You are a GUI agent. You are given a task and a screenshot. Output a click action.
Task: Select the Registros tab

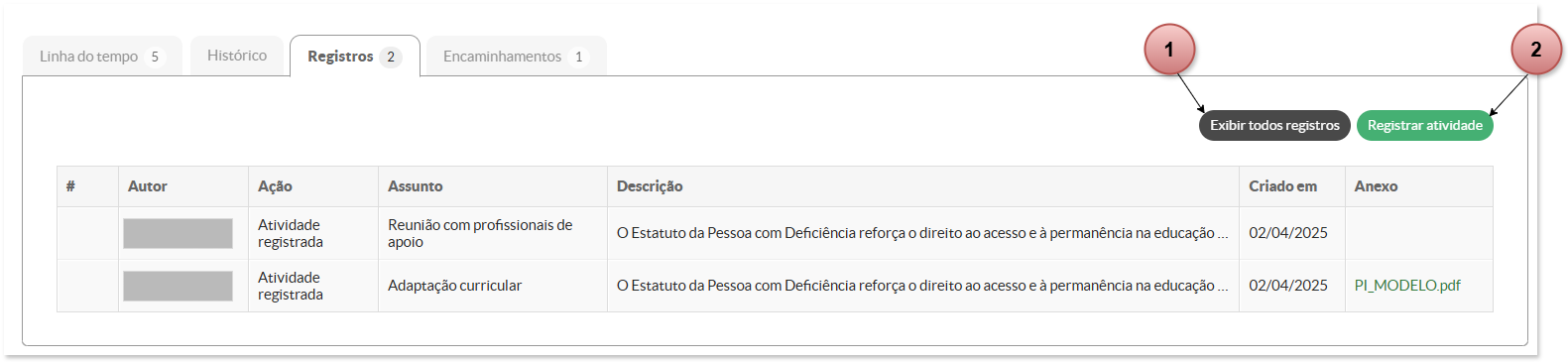[x=354, y=56]
